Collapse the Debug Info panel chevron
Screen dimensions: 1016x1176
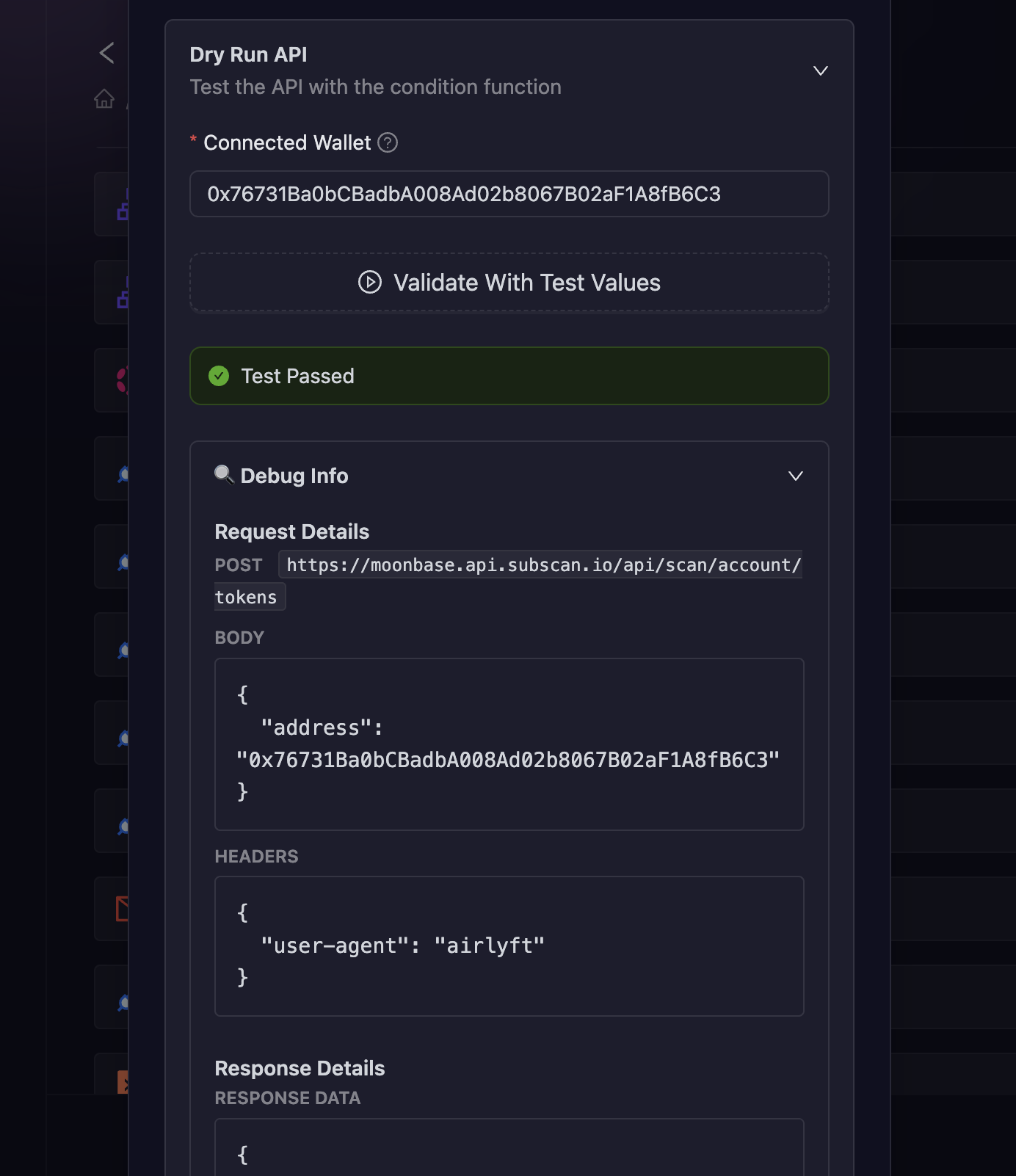pyautogui.click(x=796, y=476)
